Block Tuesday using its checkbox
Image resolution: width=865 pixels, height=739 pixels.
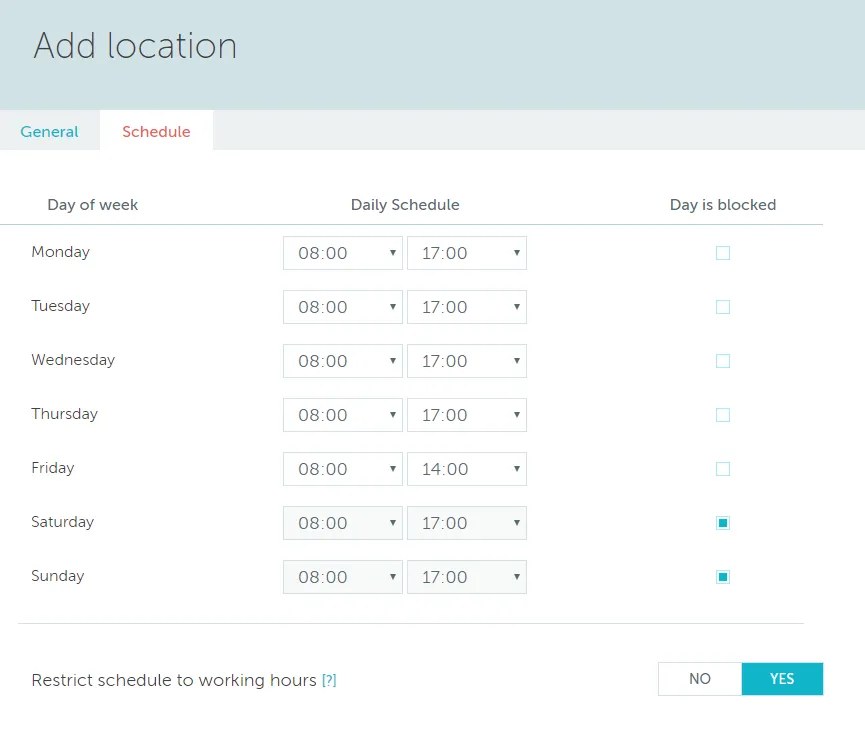click(722, 307)
